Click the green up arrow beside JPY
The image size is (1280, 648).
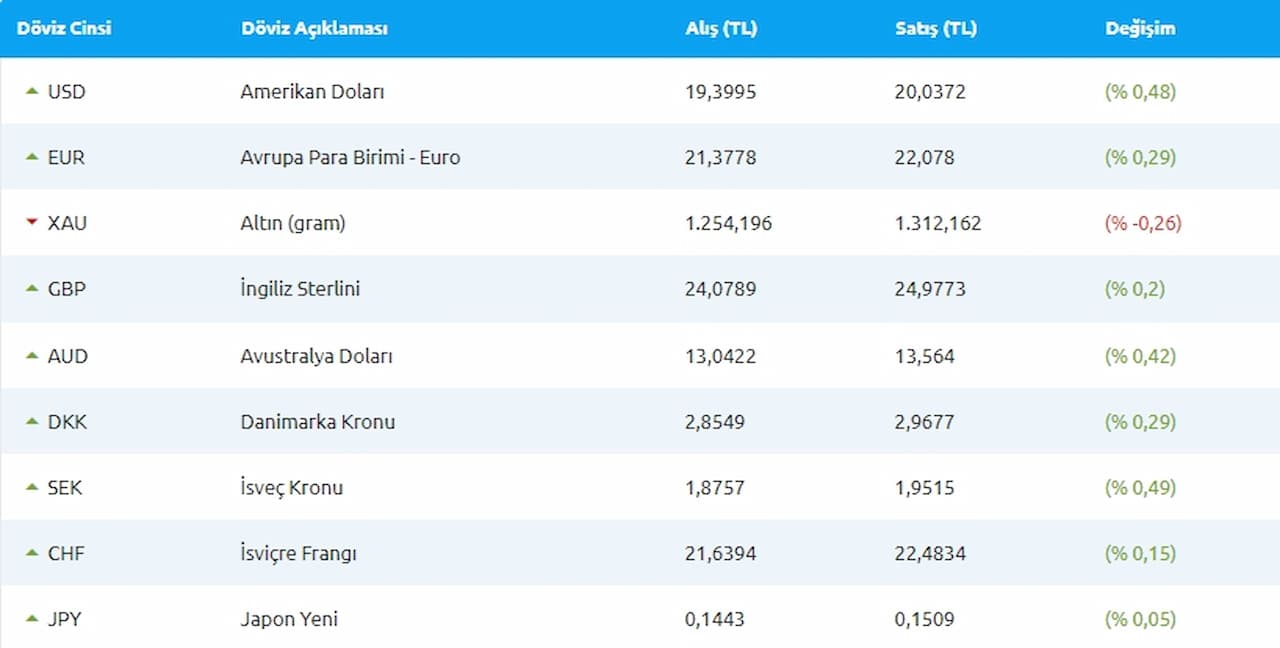(x=32, y=619)
